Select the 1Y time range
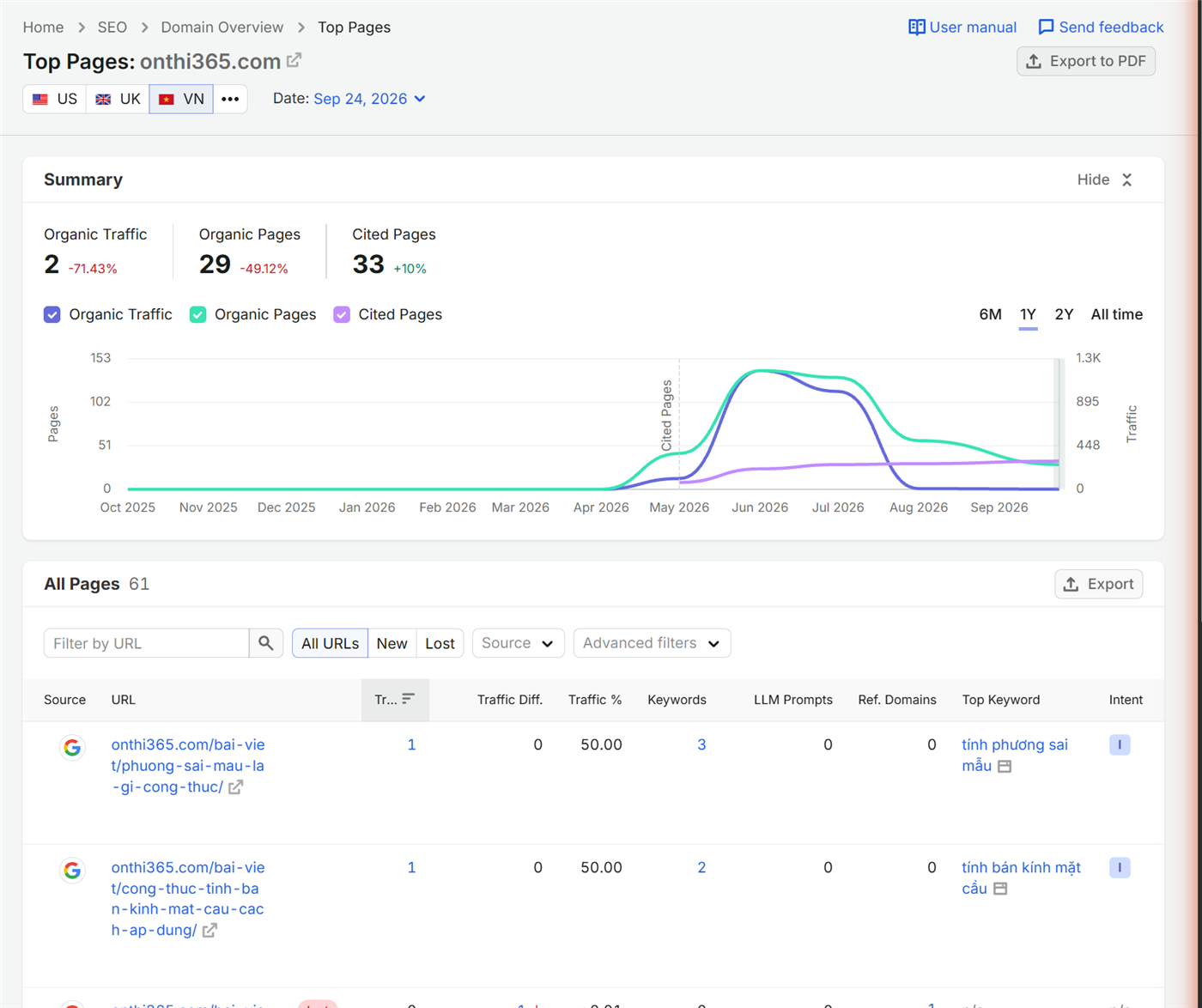1202x1008 pixels. [x=1028, y=314]
